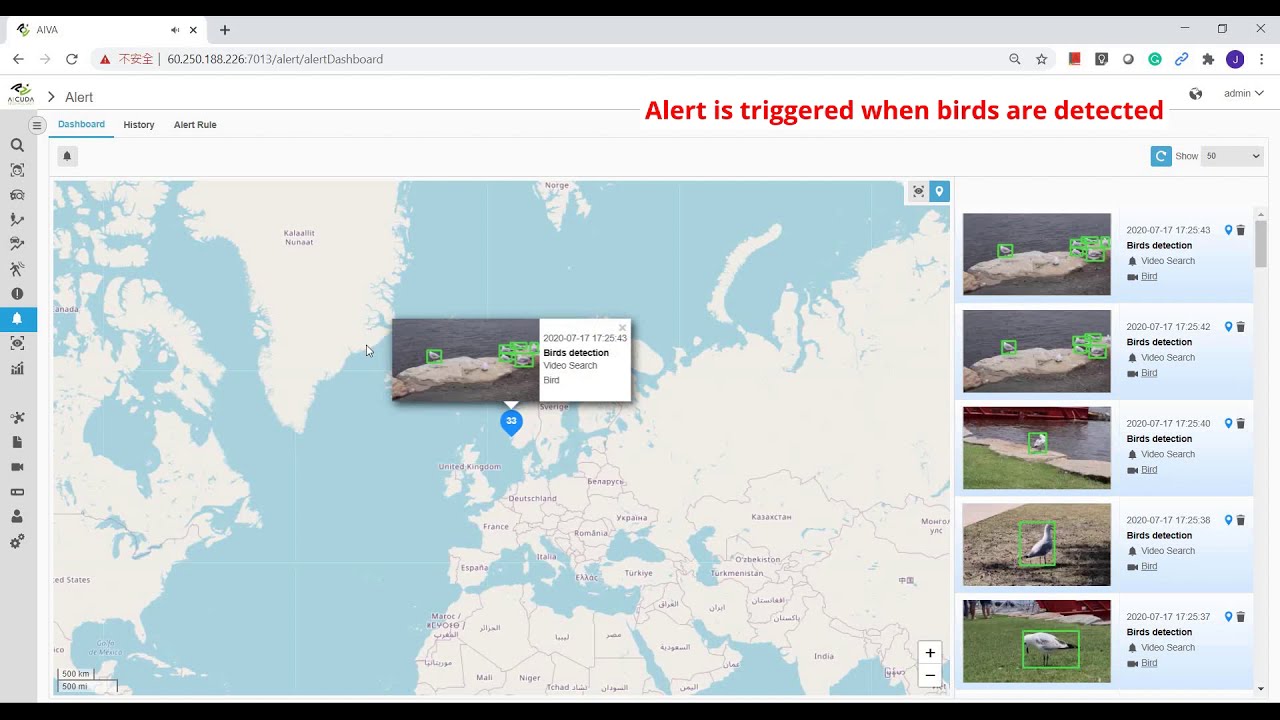
Task: Open Bird camera link for 17:25:37 alert
Action: pyautogui.click(x=1149, y=663)
